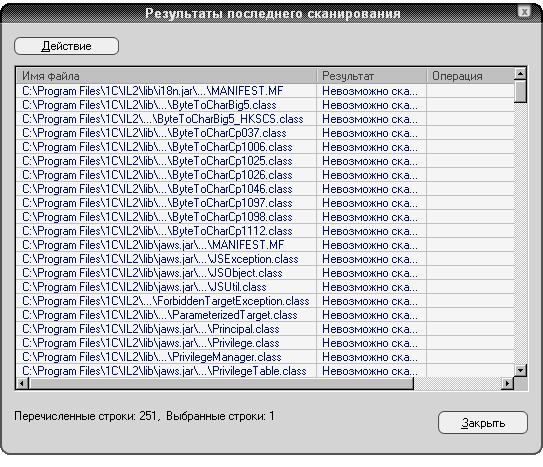
Task: Sort by the Имя файла column header
Action: click(166, 76)
